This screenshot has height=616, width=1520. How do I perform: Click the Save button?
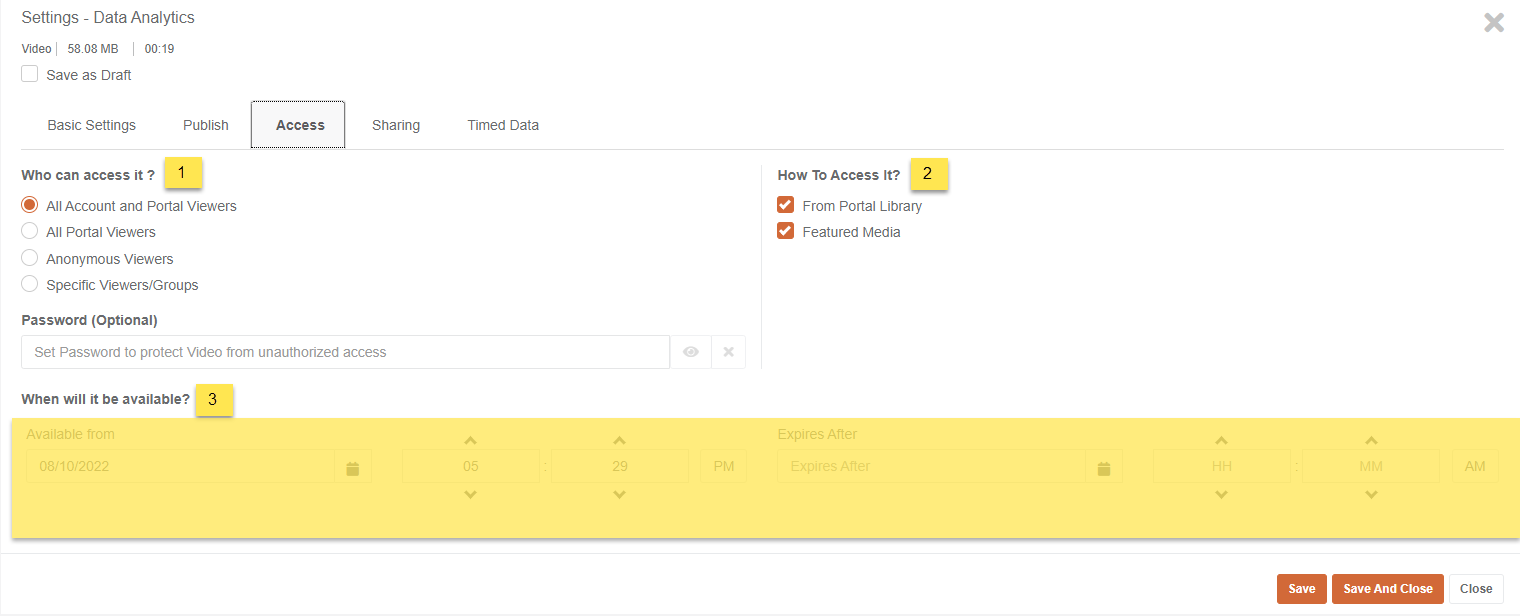click(x=1301, y=589)
